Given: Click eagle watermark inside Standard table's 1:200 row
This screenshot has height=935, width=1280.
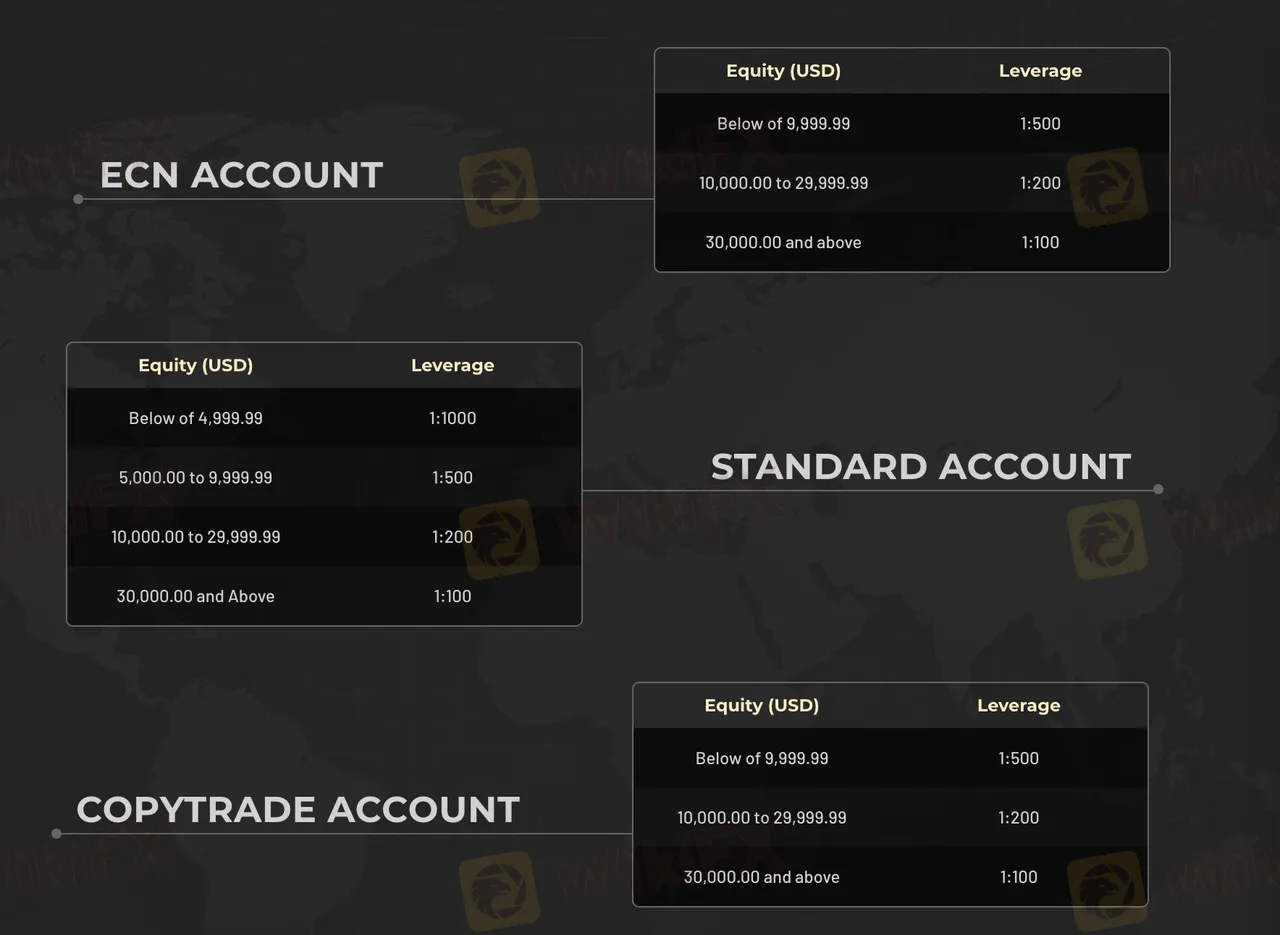Looking at the screenshot, I should click(499, 539).
